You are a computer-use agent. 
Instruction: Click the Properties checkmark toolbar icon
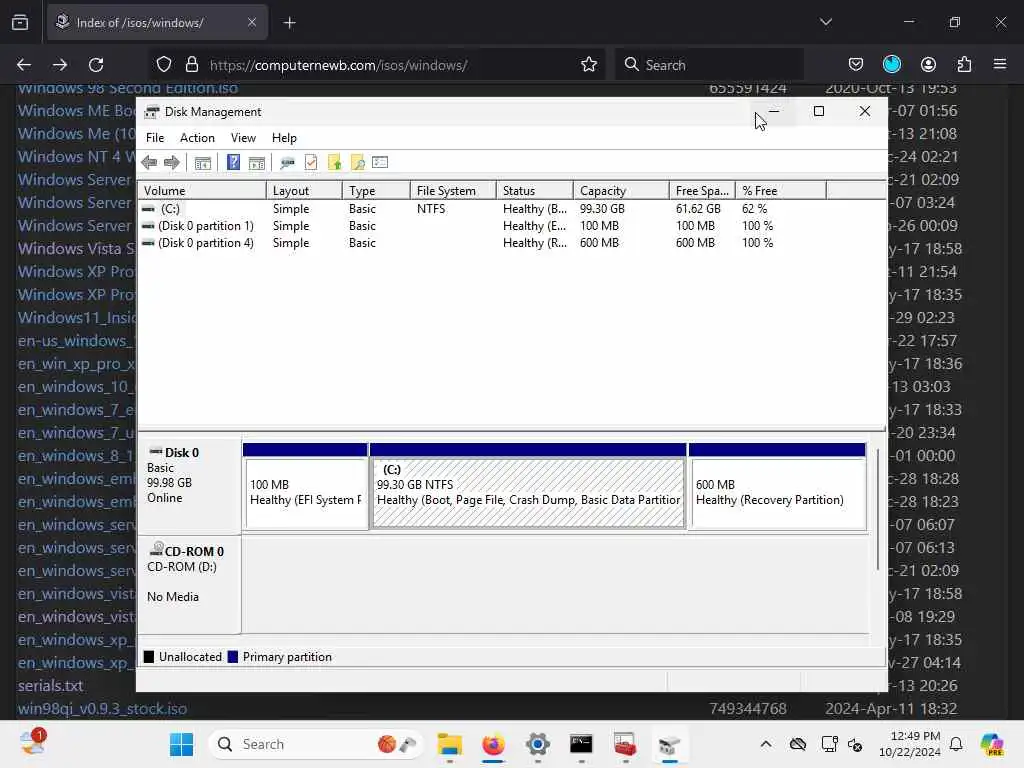pyautogui.click(x=311, y=163)
